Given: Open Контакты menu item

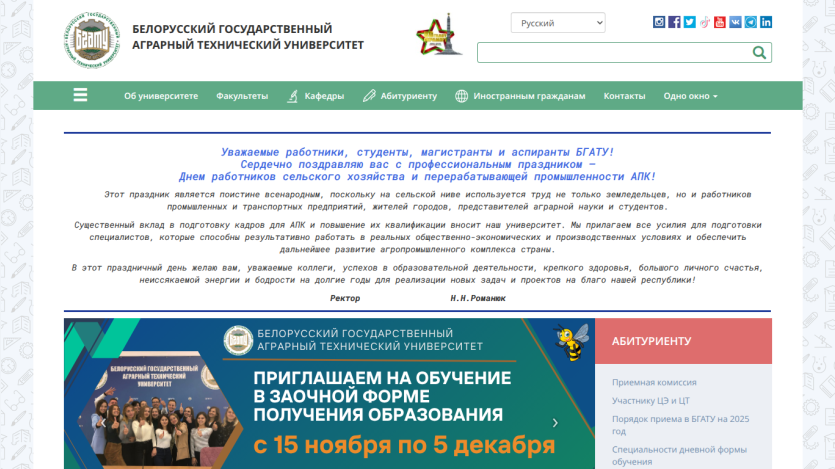Looking at the screenshot, I should (624, 96).
